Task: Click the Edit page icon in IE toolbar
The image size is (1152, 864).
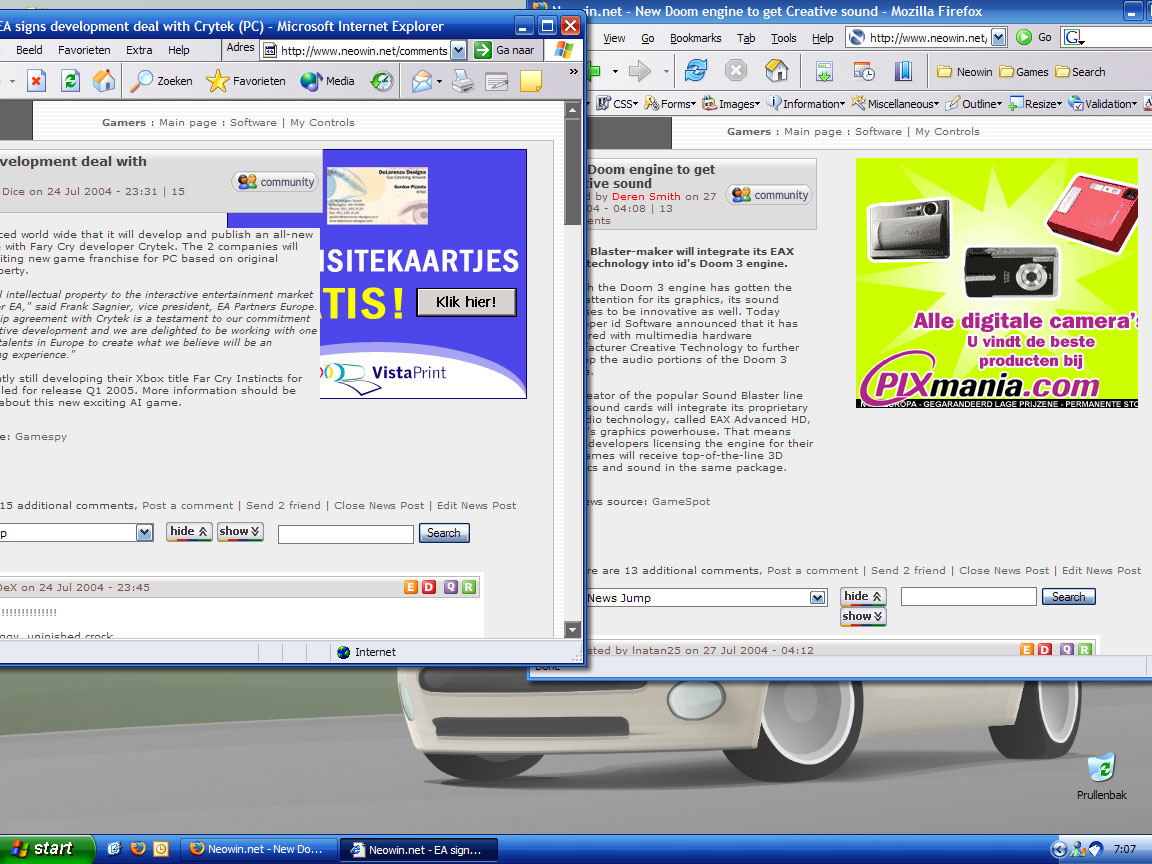Action: 497,81
